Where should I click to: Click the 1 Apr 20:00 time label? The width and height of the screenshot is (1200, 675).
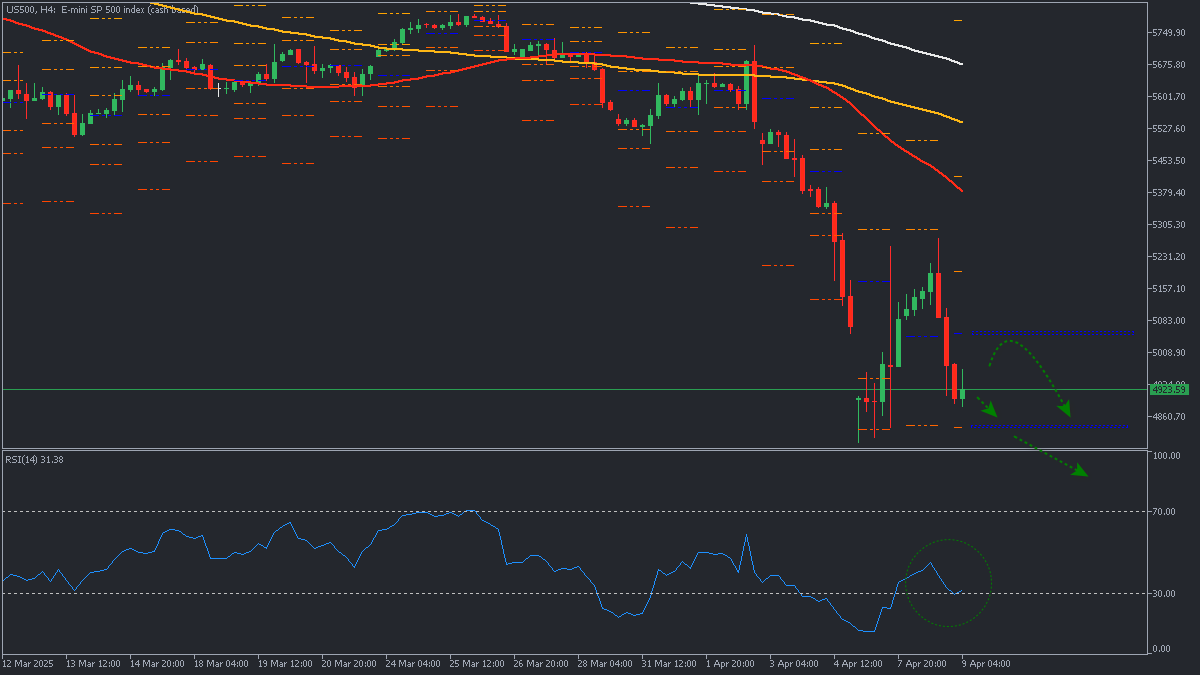(729, 663)
